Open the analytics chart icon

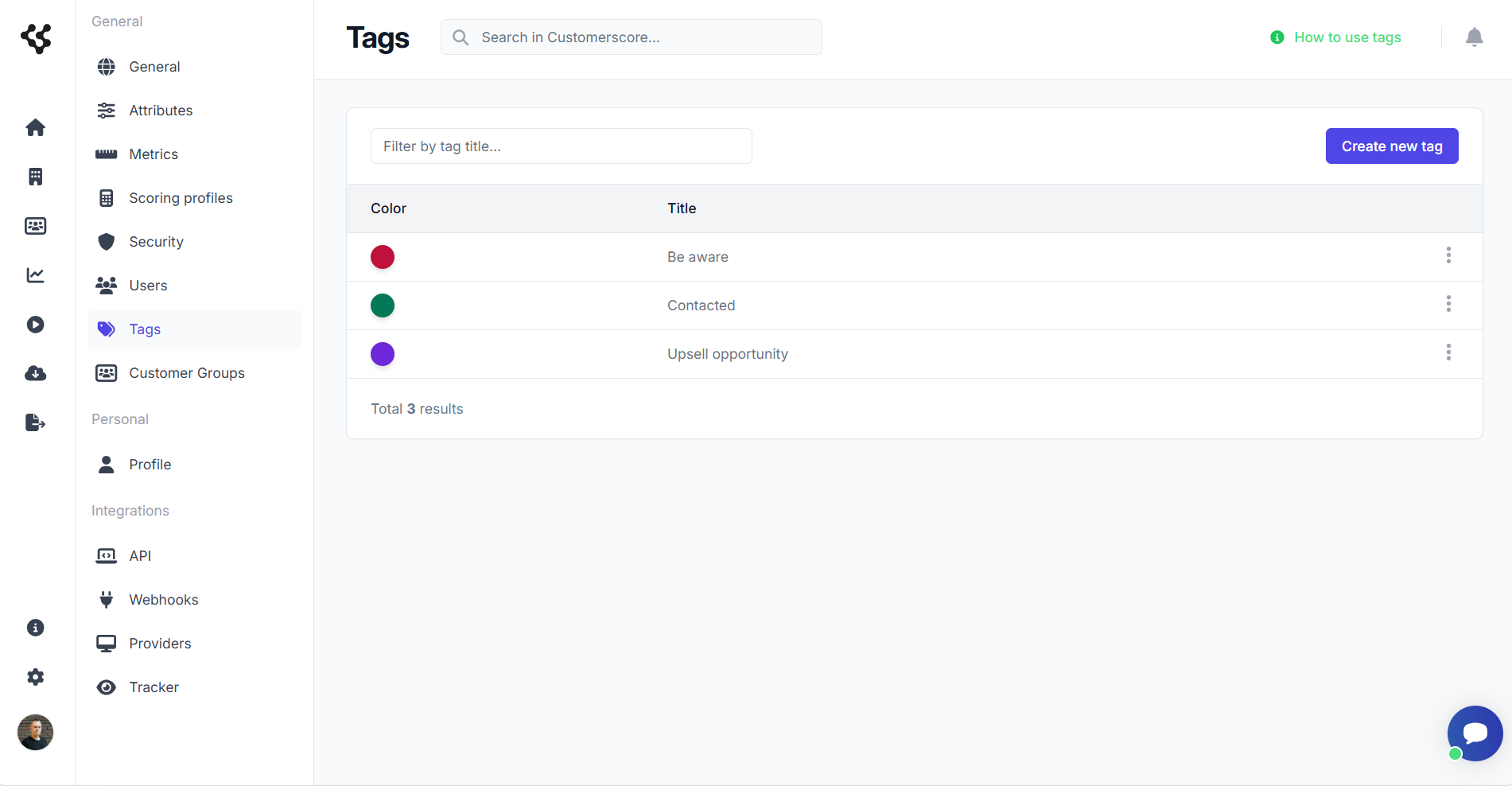tap(36, 274)
